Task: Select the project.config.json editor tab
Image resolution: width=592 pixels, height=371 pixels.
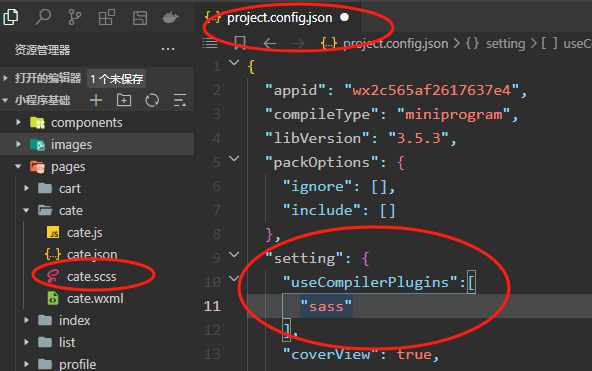Action: tap(278, 17)
